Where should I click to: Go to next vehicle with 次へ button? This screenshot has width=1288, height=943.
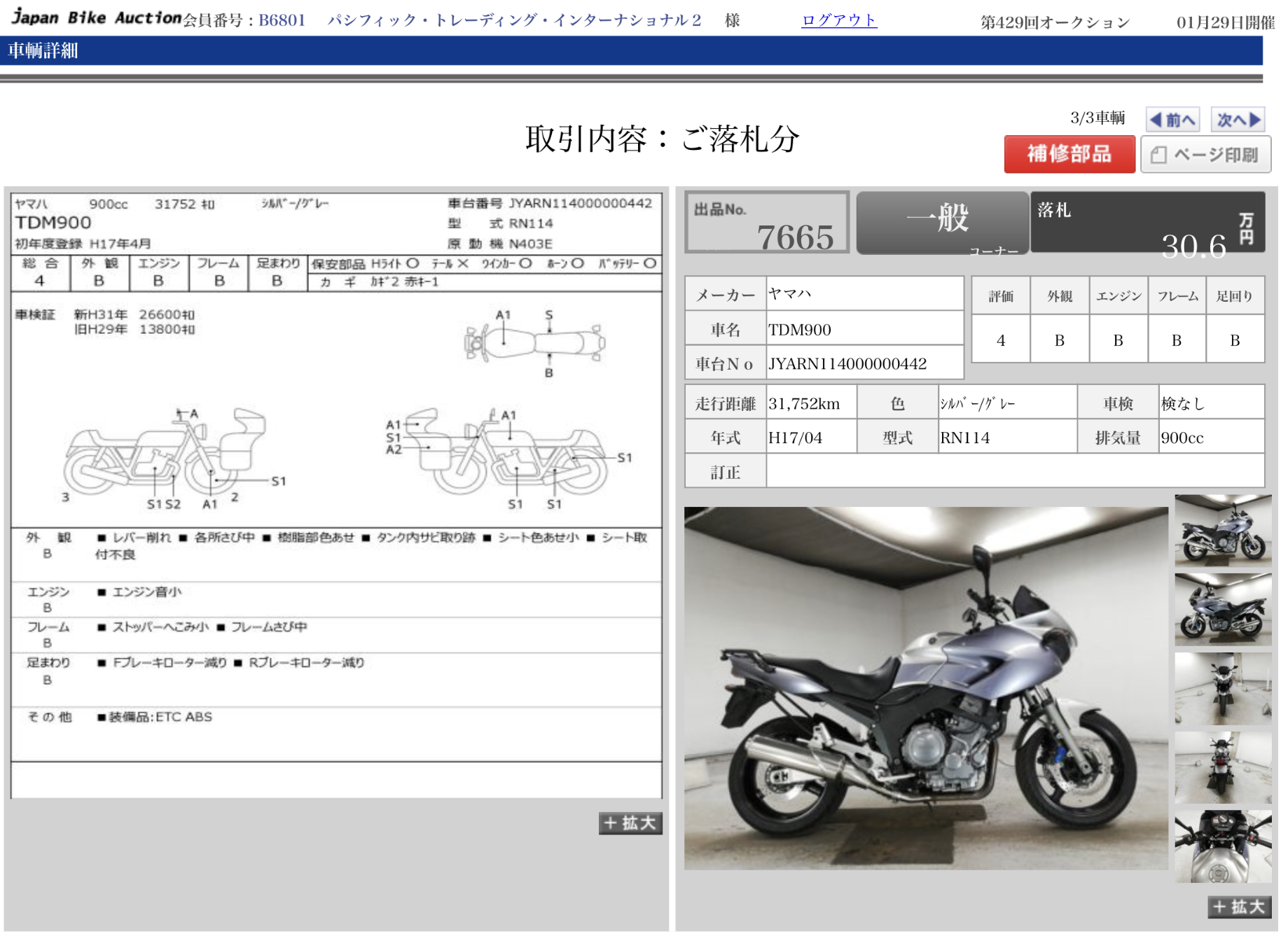coord(1238,120)
